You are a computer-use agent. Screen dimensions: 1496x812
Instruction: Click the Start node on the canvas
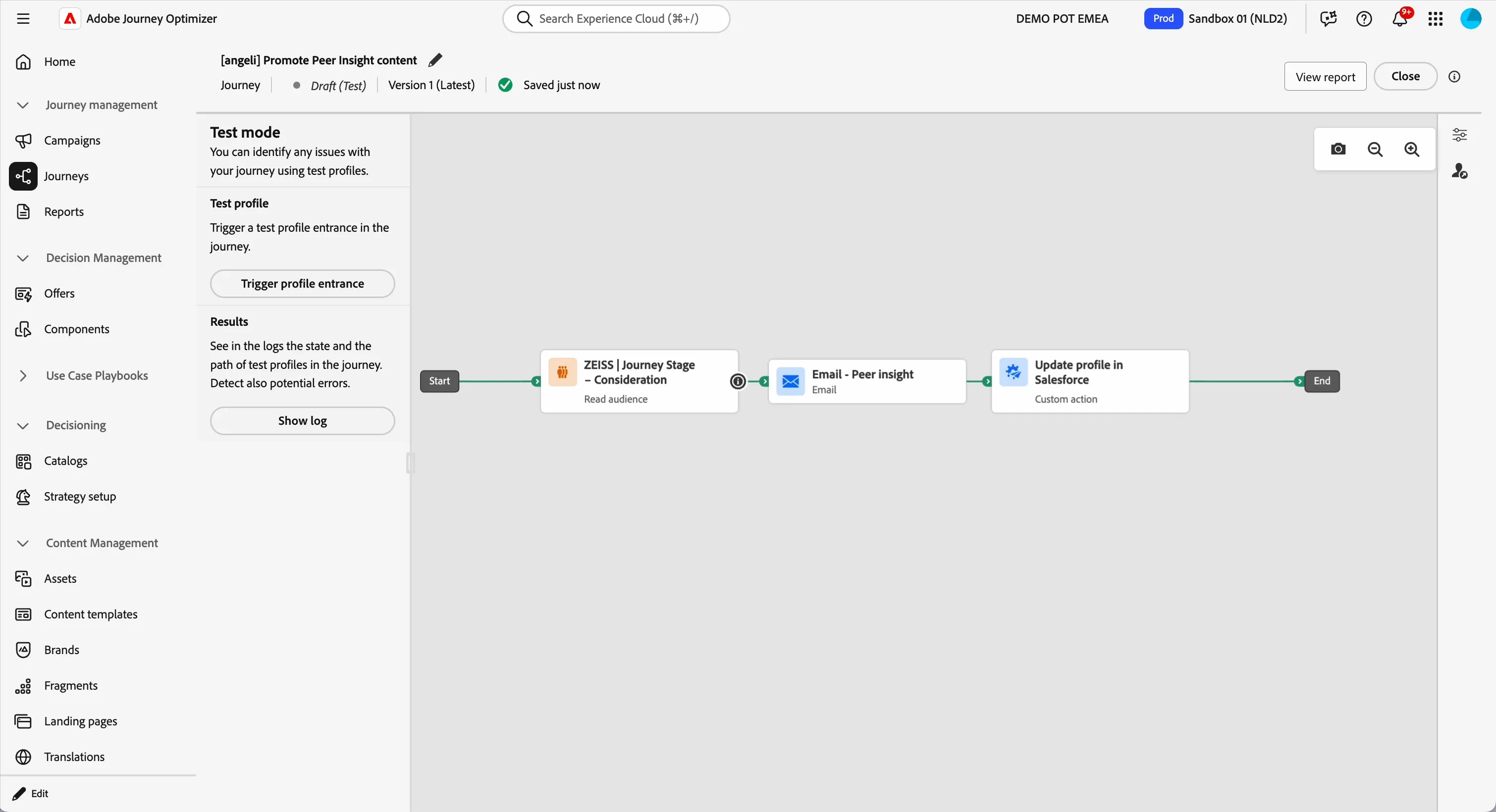(439, 381)
